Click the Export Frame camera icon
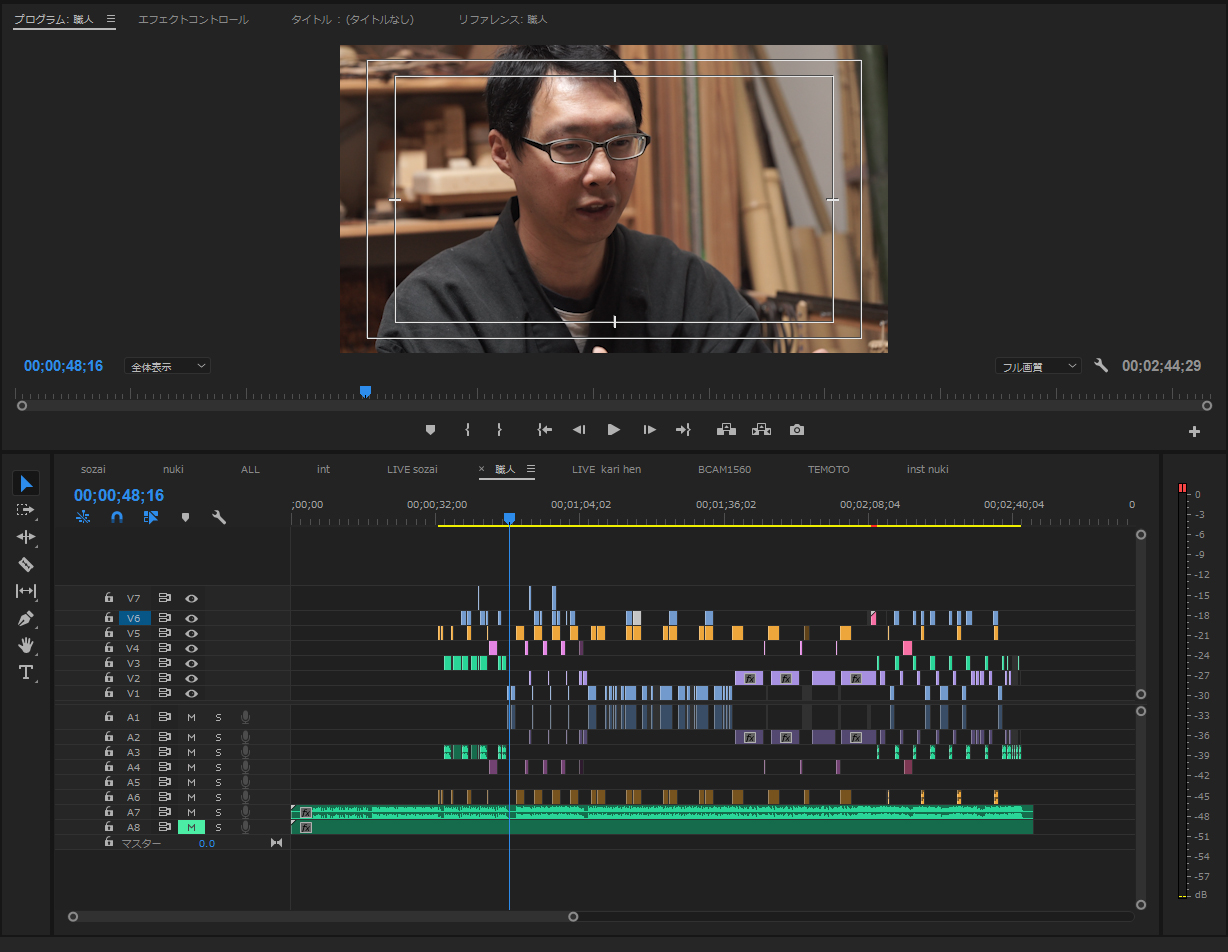The image size is (1228, 952). [796, 430]
